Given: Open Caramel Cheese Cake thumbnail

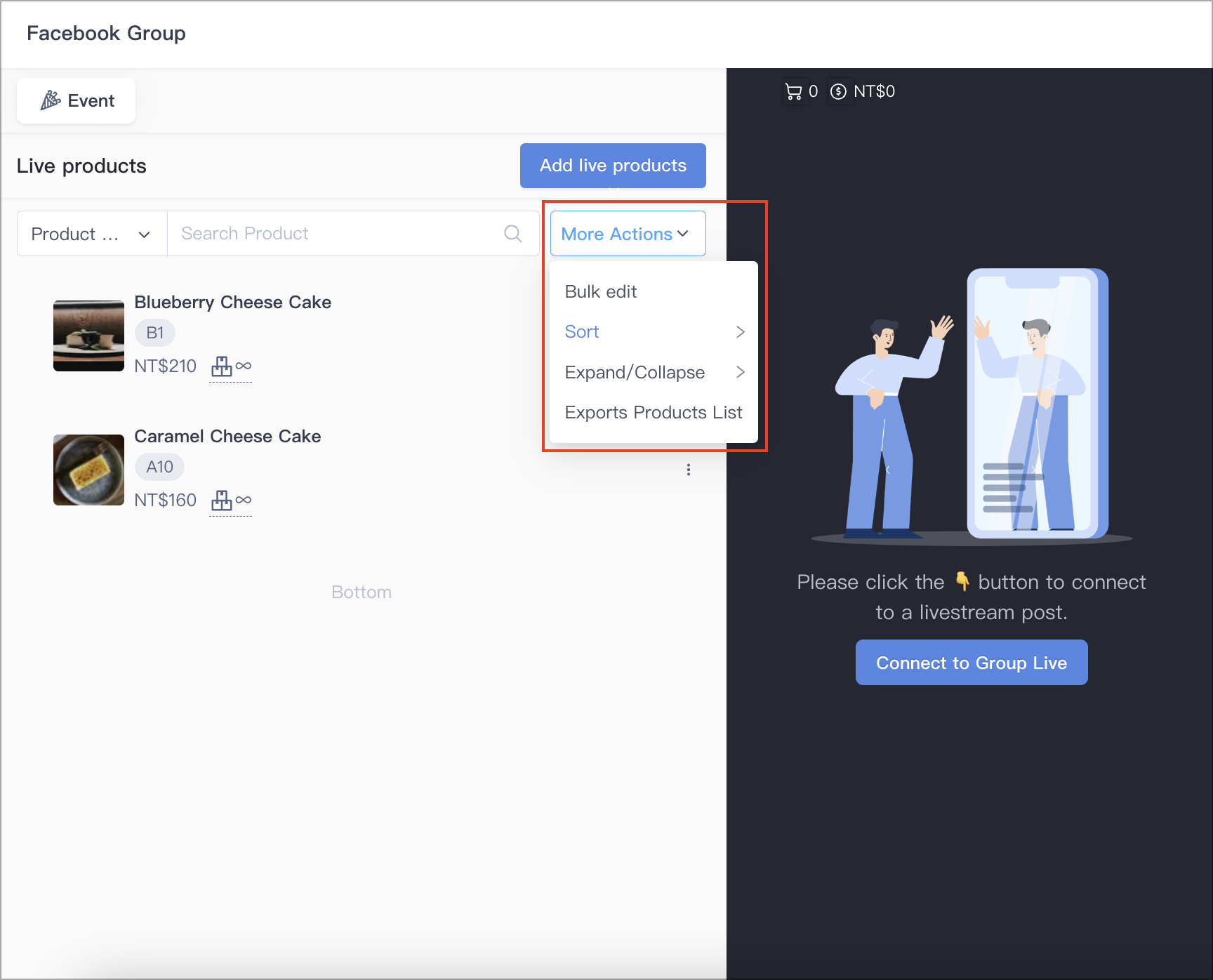Looking at the screenshot, I should pyautogui.click(x=88, y=470).
